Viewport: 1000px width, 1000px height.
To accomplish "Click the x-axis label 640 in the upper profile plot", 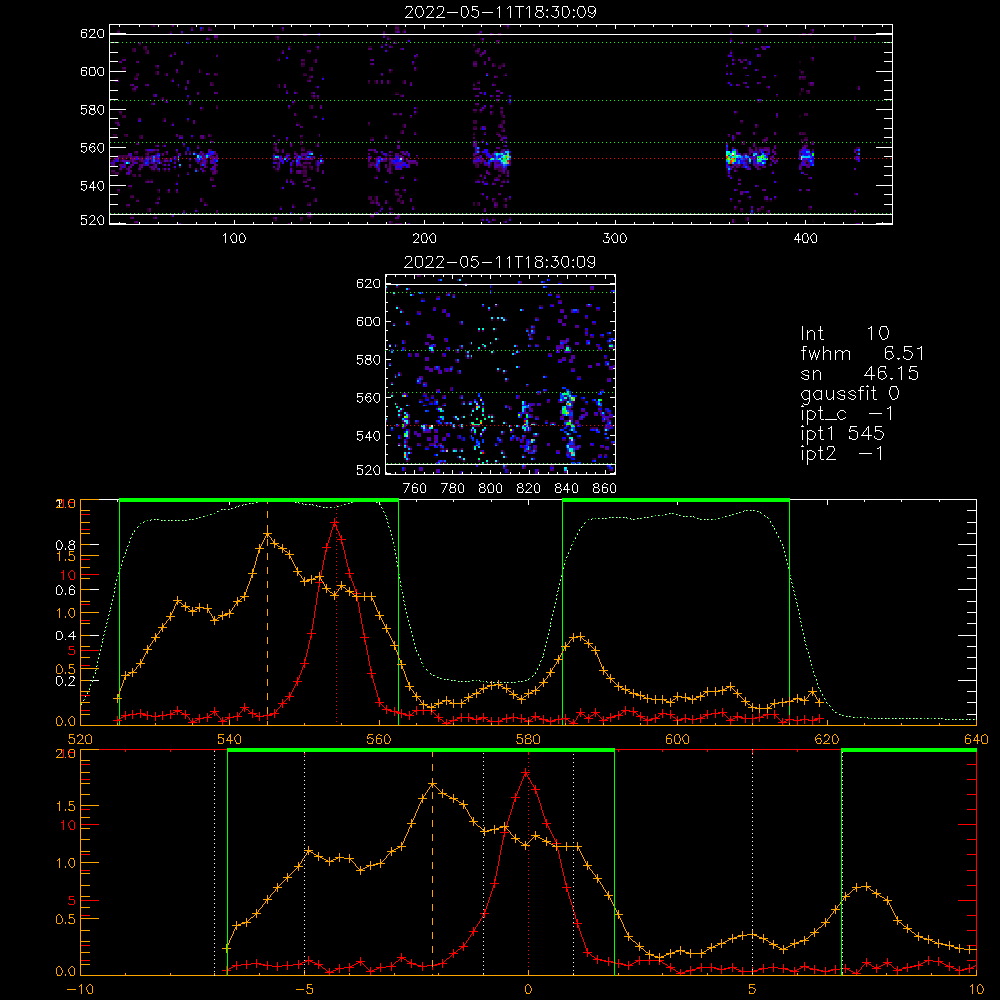I will (x=976, y=739).
